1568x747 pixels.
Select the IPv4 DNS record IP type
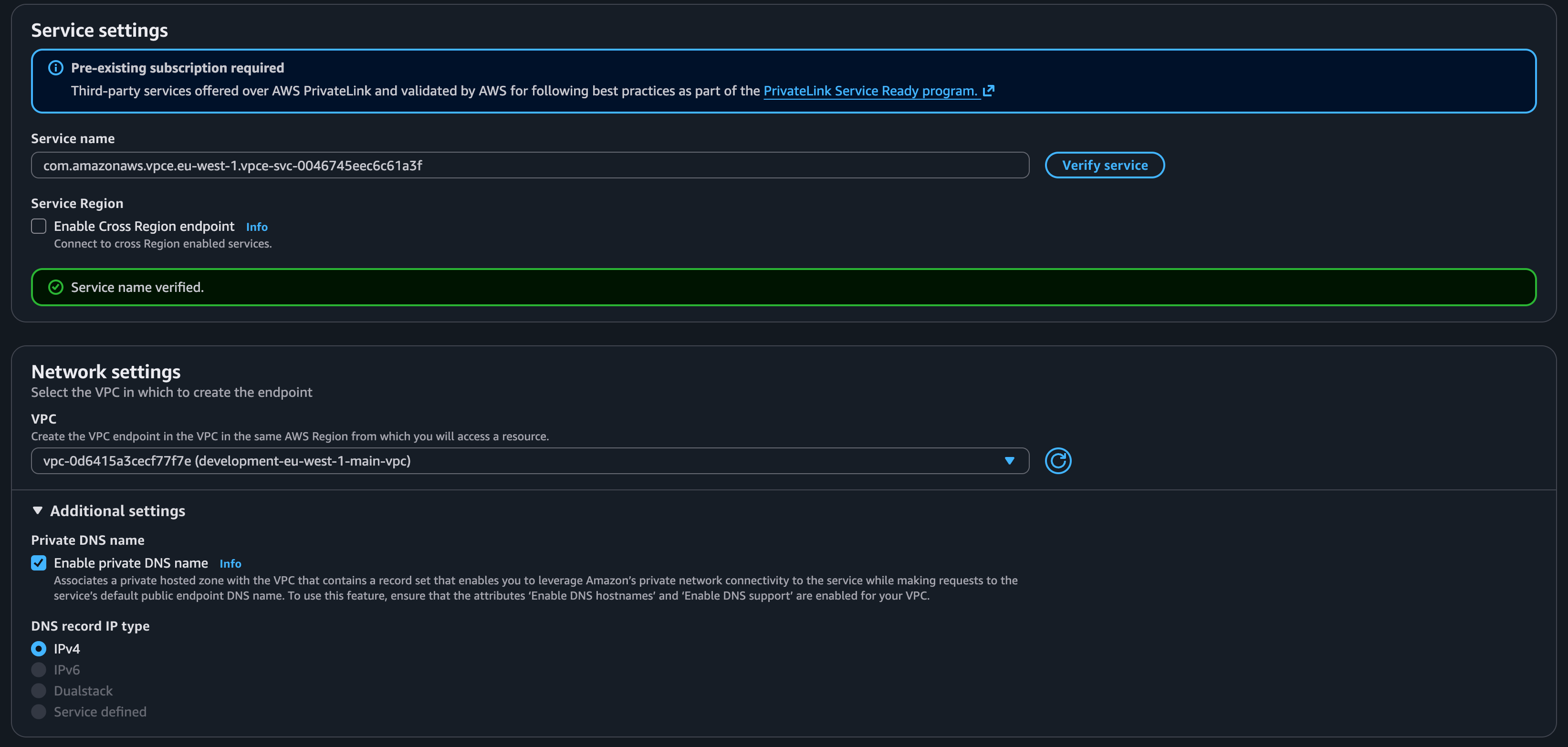38,648
